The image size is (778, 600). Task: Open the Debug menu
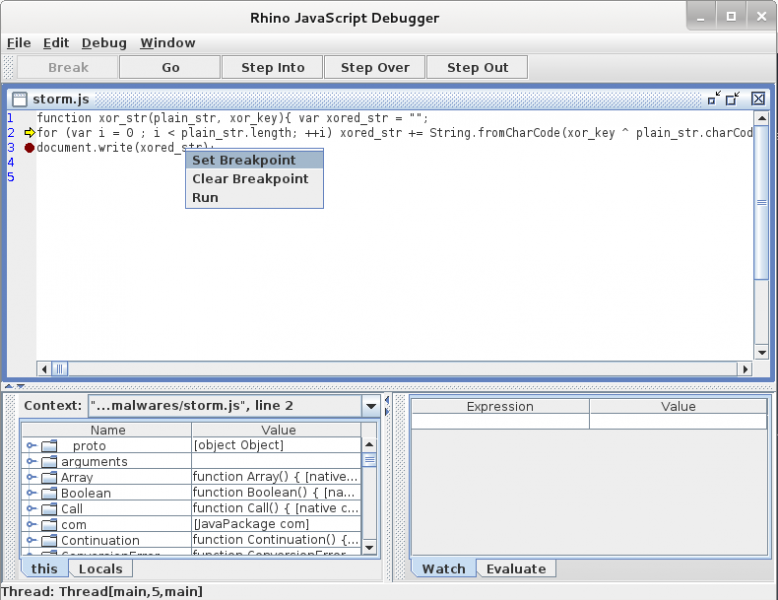pyautogui.click(x=104, y=43)
